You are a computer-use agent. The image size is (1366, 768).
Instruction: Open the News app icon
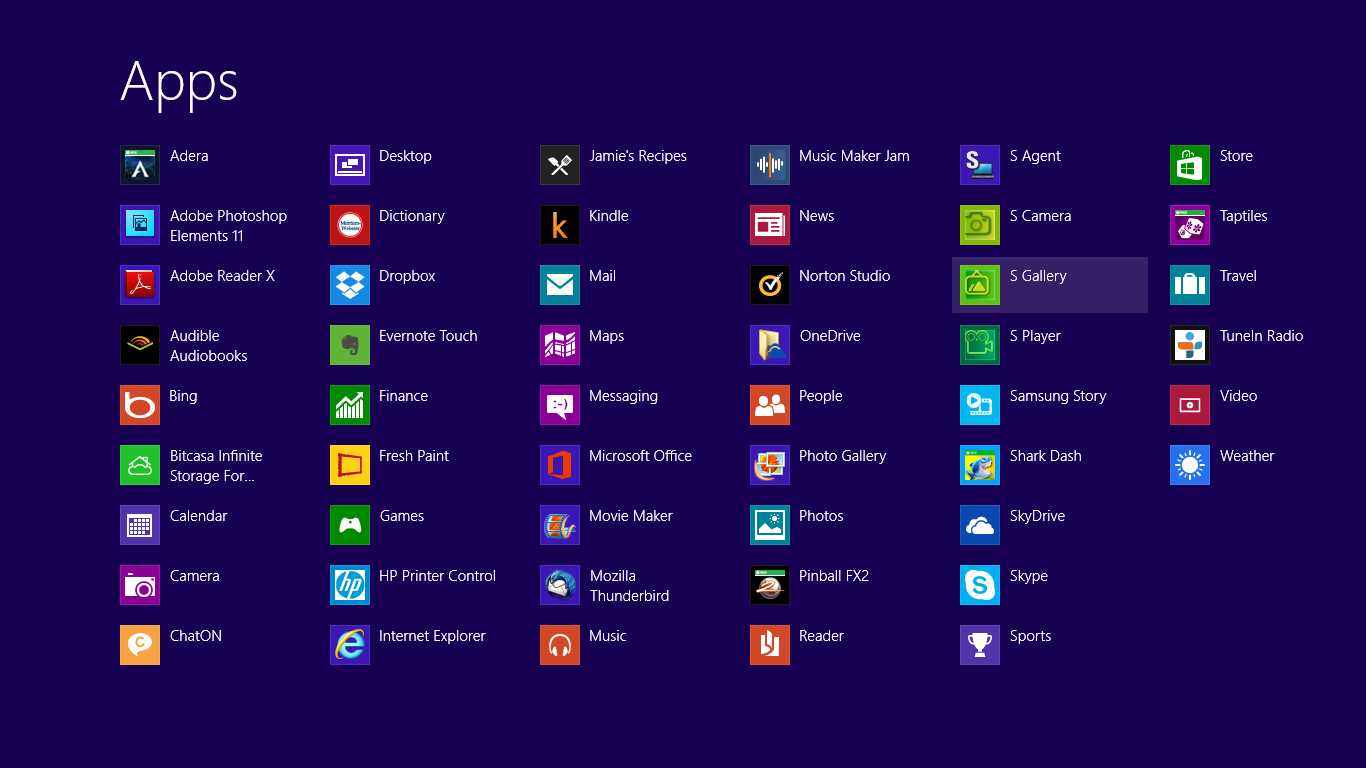pyautogui.click(x=770, y=225)
